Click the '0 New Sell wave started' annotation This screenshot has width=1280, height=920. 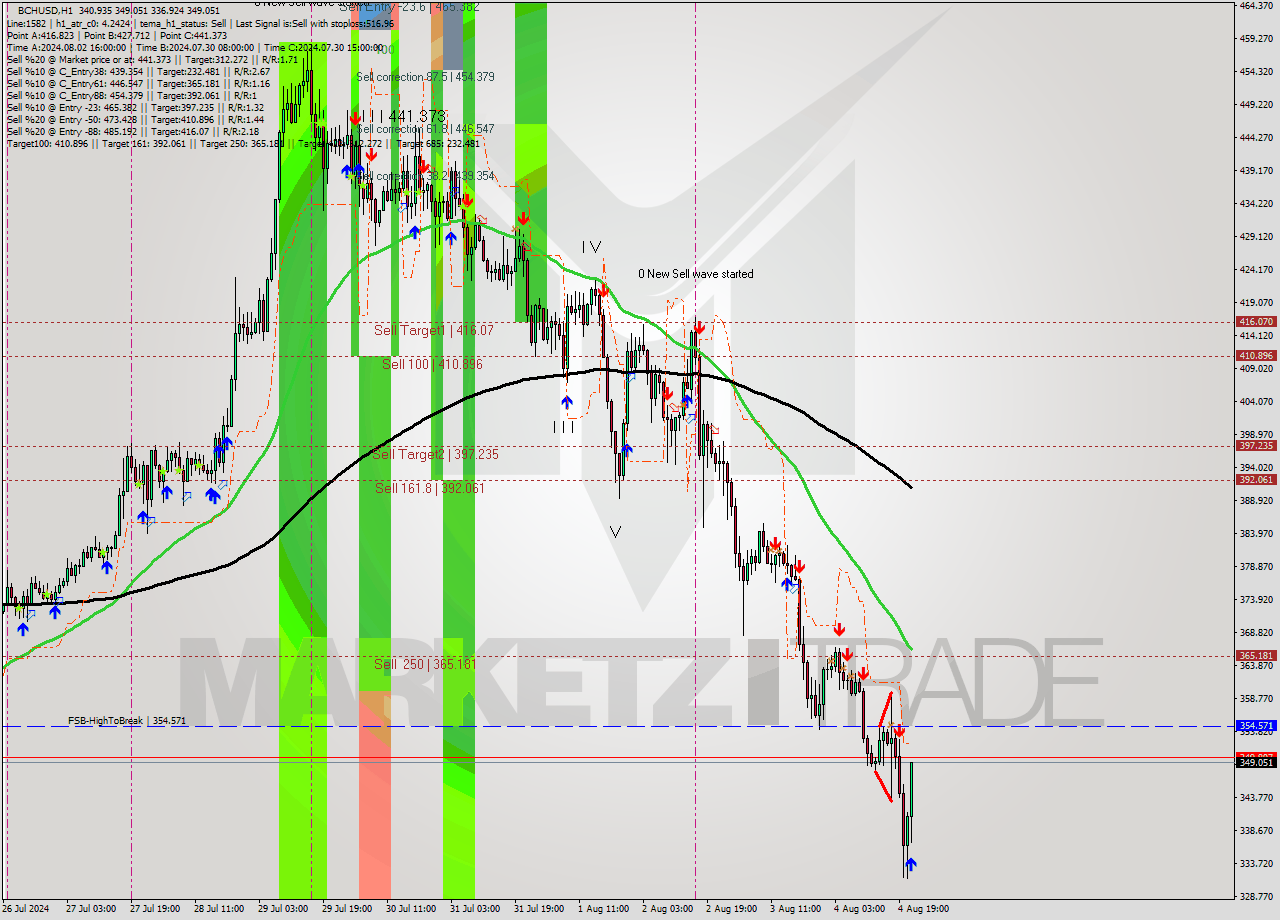[x=696, y=274]
